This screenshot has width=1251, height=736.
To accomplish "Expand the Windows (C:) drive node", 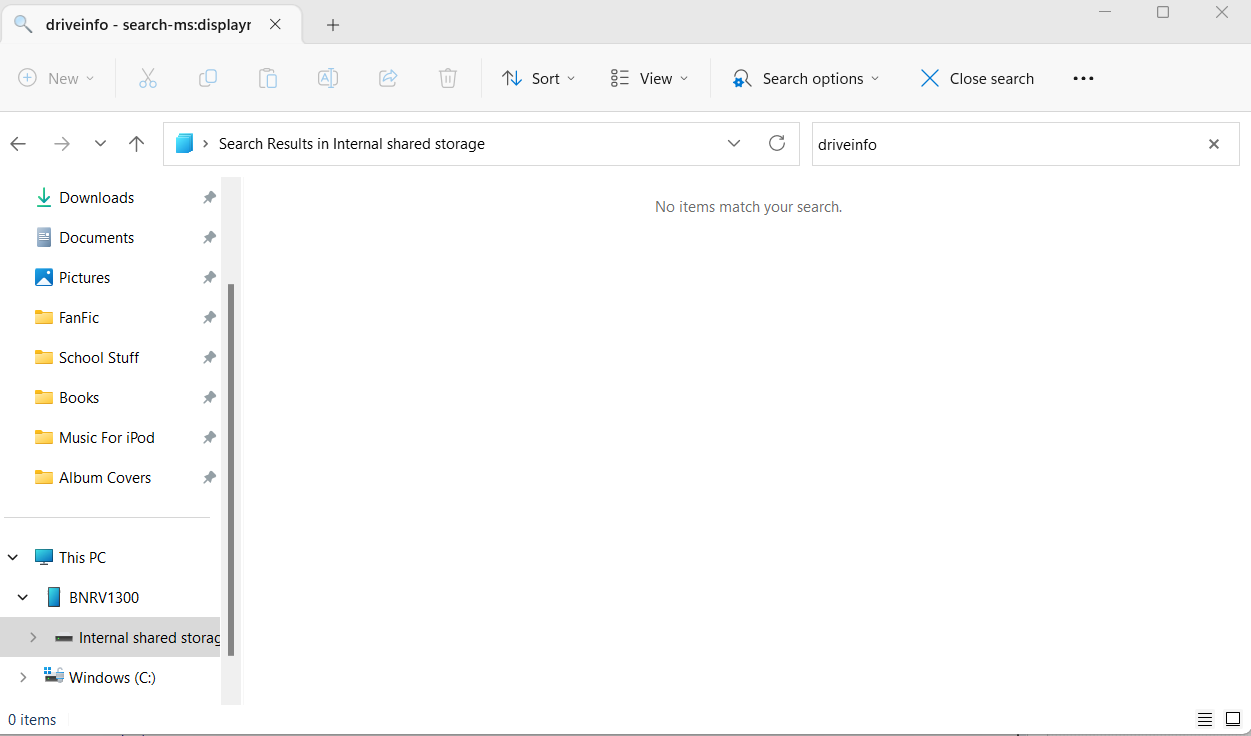I will pos(23,678).
